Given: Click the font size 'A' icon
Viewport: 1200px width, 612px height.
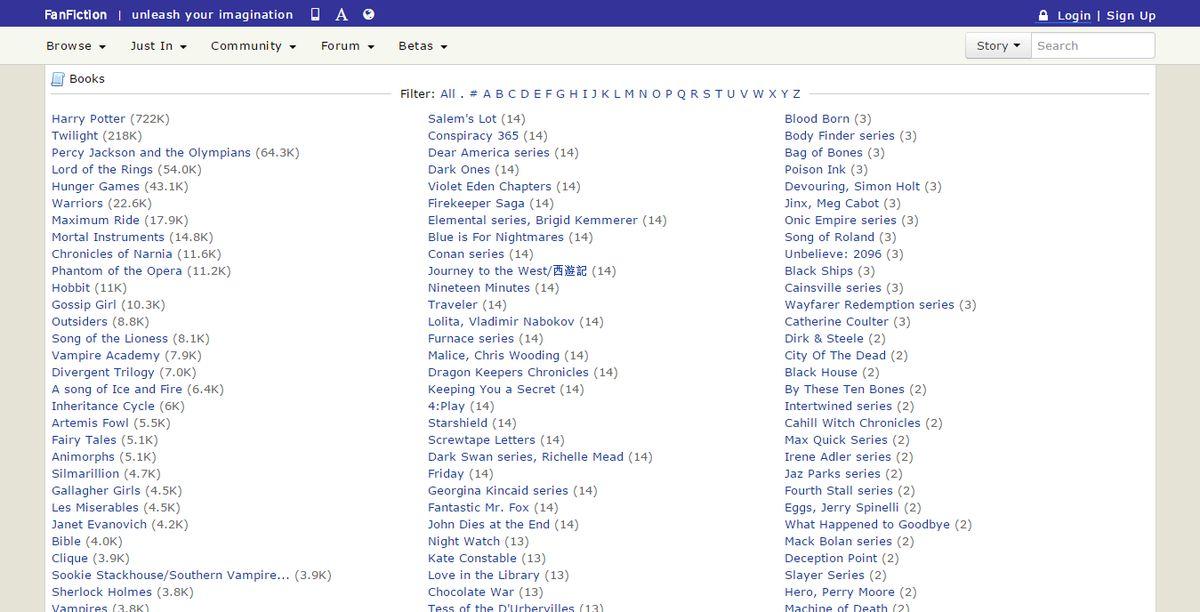Looking at the screenshot, I should pos(341,14).
